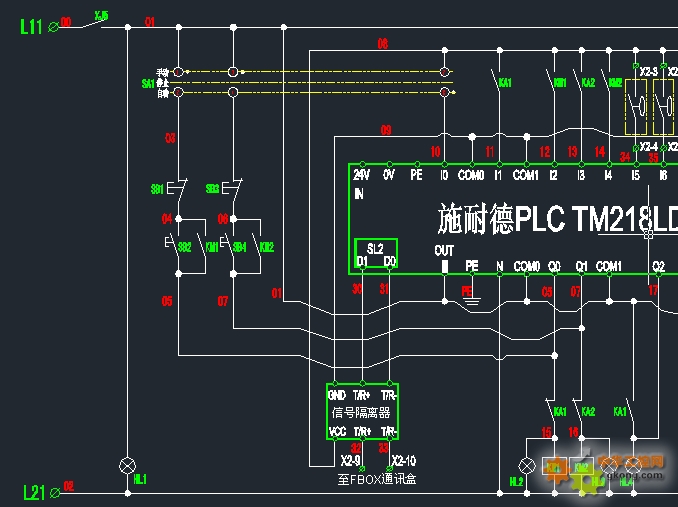Pick the SB4 pushbutton contact
This screenshot has height=507, width=678.
click(x=228, y=245)
